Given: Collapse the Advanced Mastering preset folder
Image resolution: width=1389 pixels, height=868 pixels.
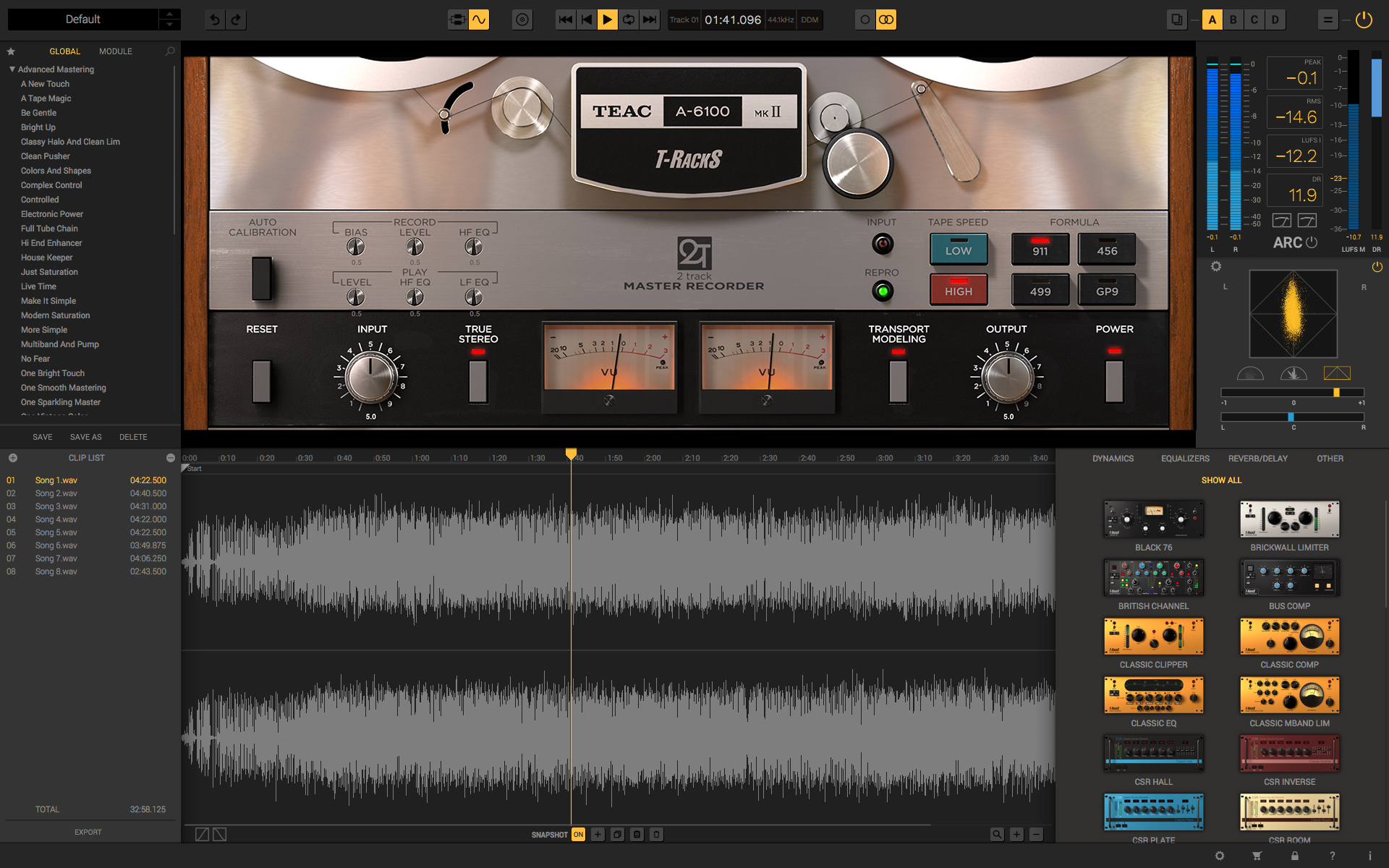Looking at the screenshot, I should pos(12,69).
